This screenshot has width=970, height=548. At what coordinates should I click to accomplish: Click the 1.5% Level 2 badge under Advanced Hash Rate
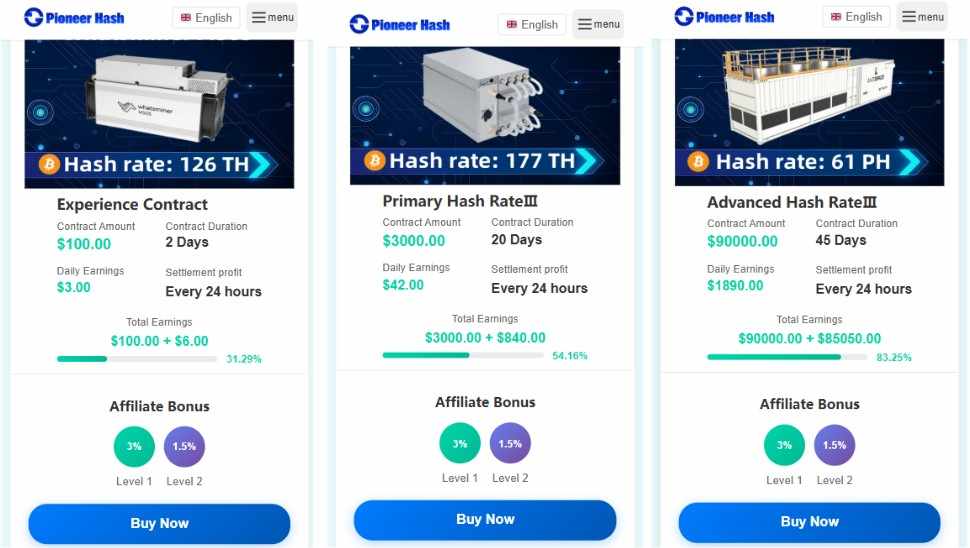click(x=835, y=445)
